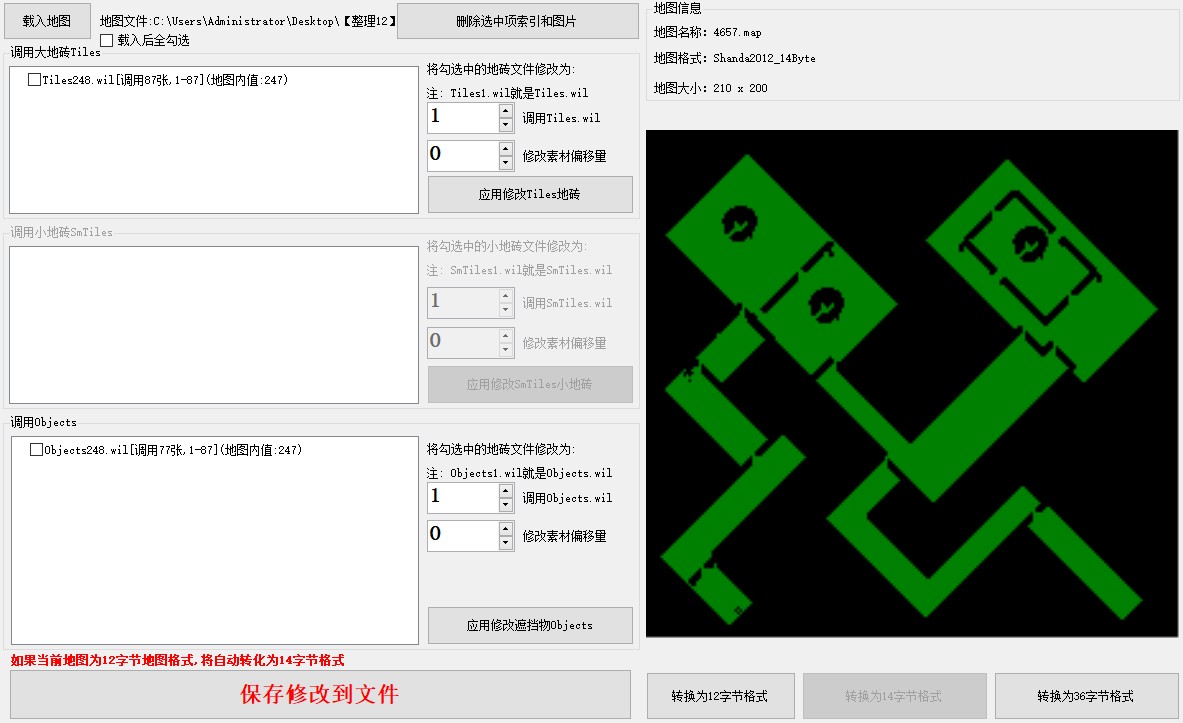Click 应用修改Tiles地砖 button
This screenshot has width=1183, height=723.
point(530,195)
